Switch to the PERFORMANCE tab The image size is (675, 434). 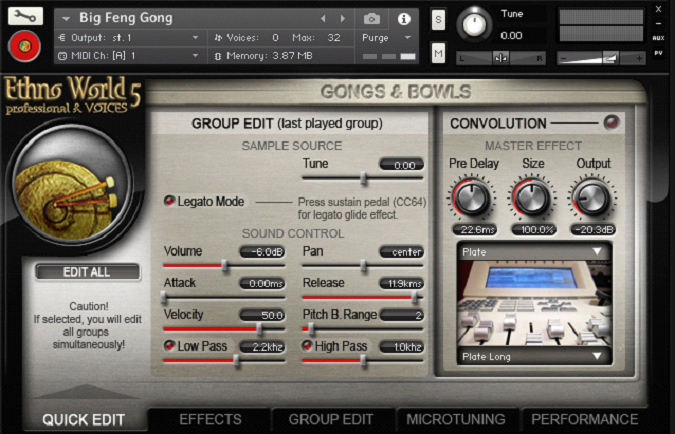pyautogui.click(x=585, y=419)
